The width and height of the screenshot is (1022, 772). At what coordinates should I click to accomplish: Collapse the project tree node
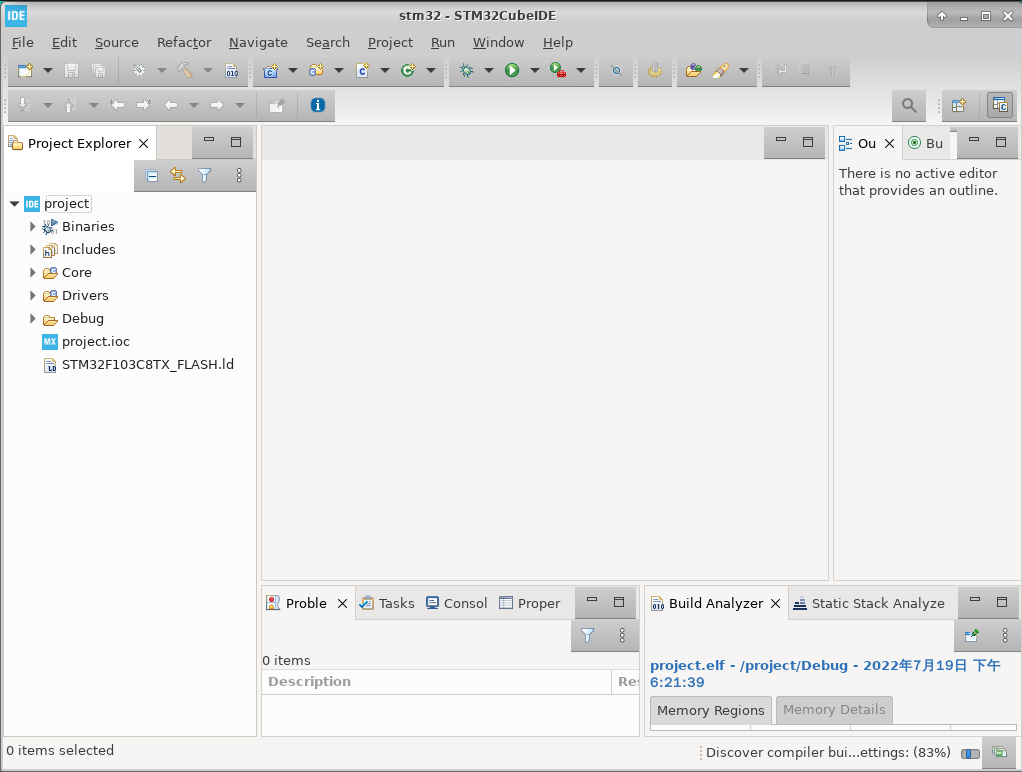[14, 204]
